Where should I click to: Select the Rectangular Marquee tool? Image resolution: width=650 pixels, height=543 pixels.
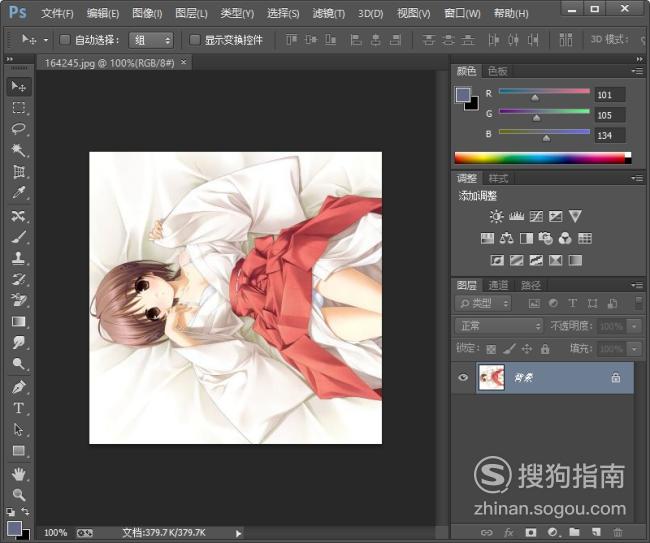[19, 108]
